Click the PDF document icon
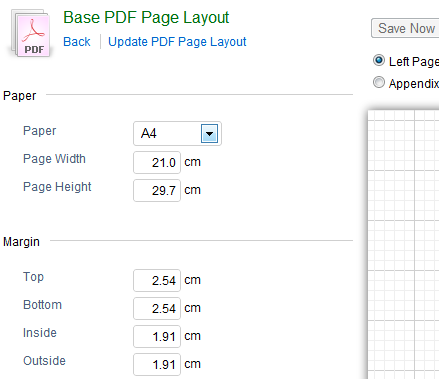The image size is (439, 379). (31, 34)
